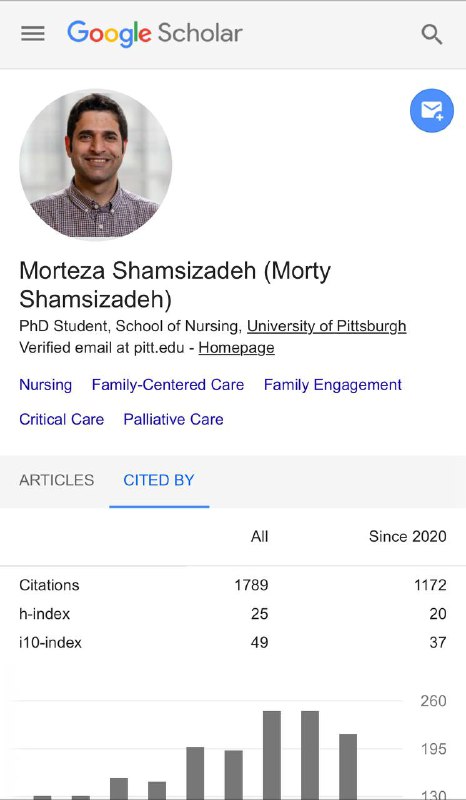Screen dimensions: 466x800
Task: Click the h-index row label
Action: coord(45,614)
